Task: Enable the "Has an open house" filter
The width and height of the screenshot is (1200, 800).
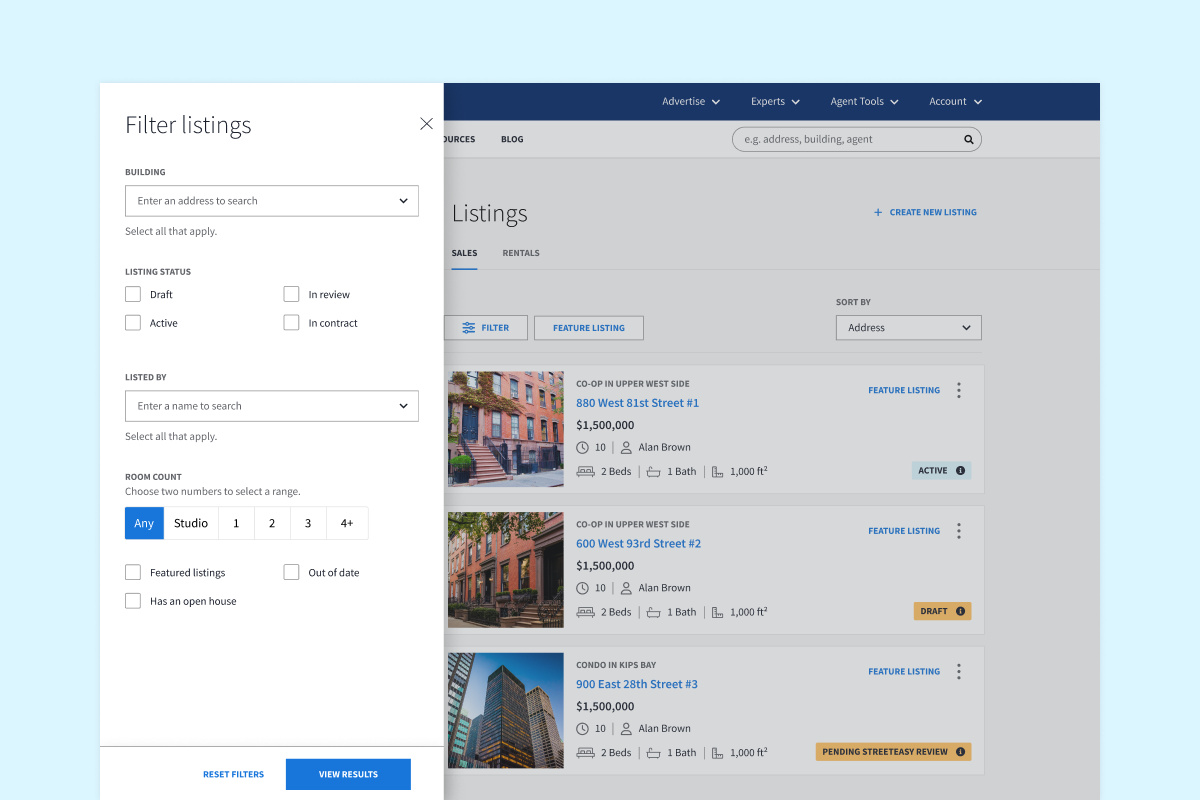Action: 133,600
